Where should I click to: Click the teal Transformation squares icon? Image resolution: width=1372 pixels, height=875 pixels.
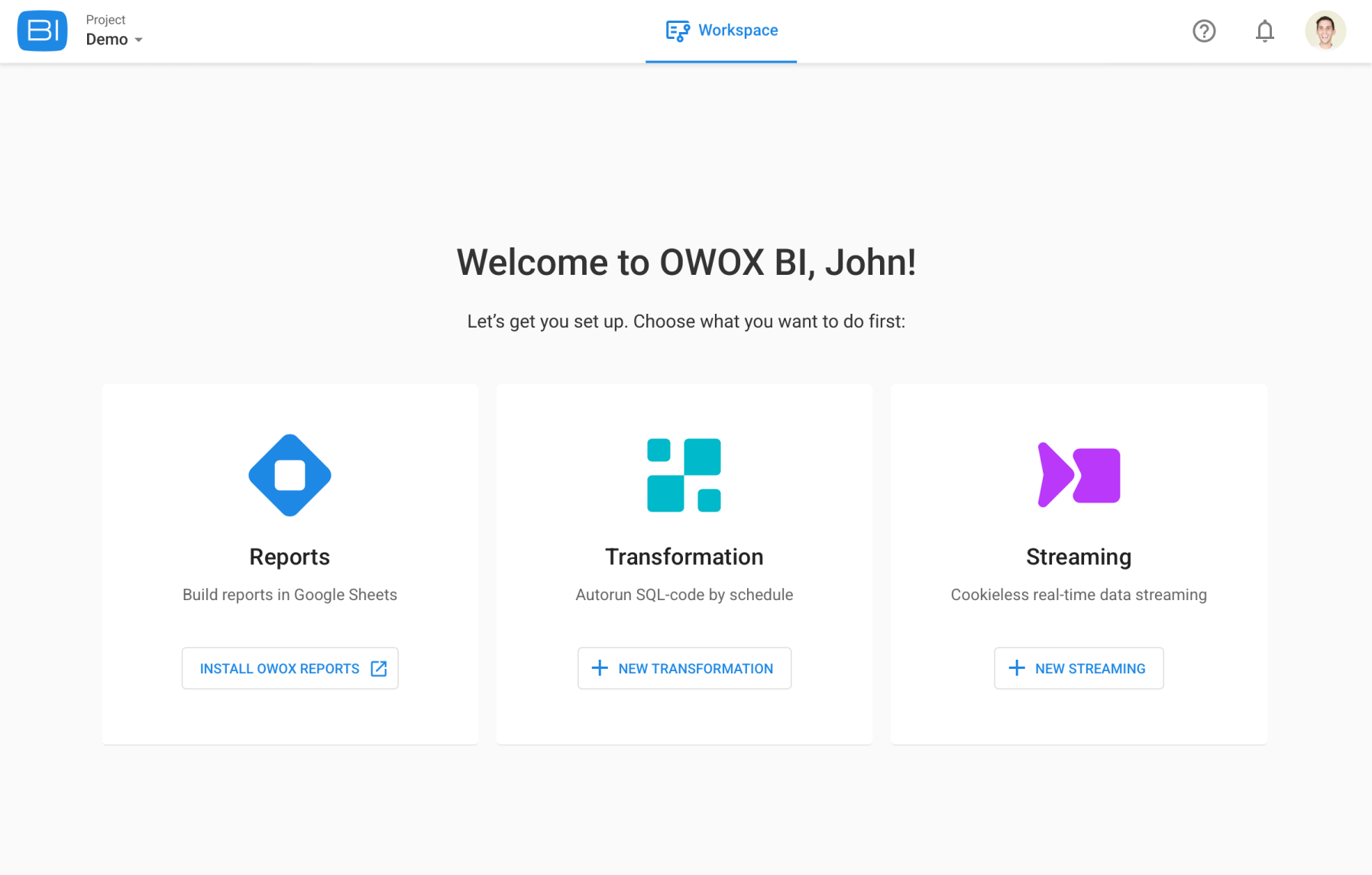point(684,475)
